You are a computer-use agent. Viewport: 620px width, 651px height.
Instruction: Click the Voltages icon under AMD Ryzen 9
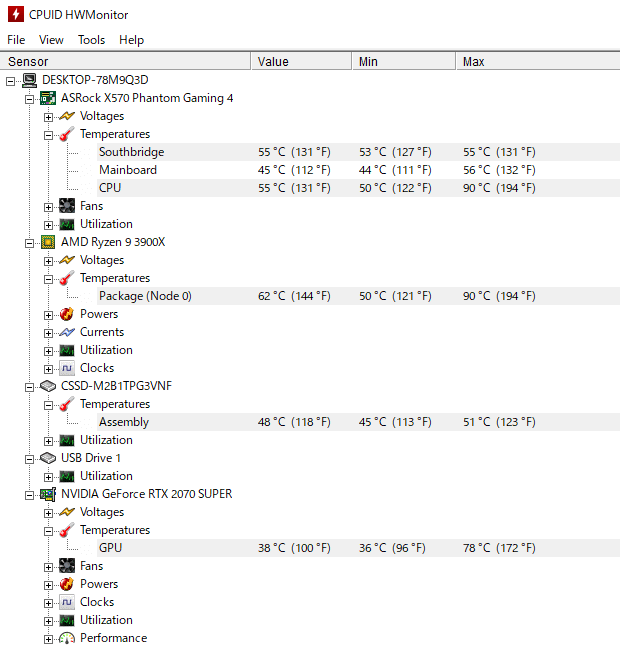point(67,260)
